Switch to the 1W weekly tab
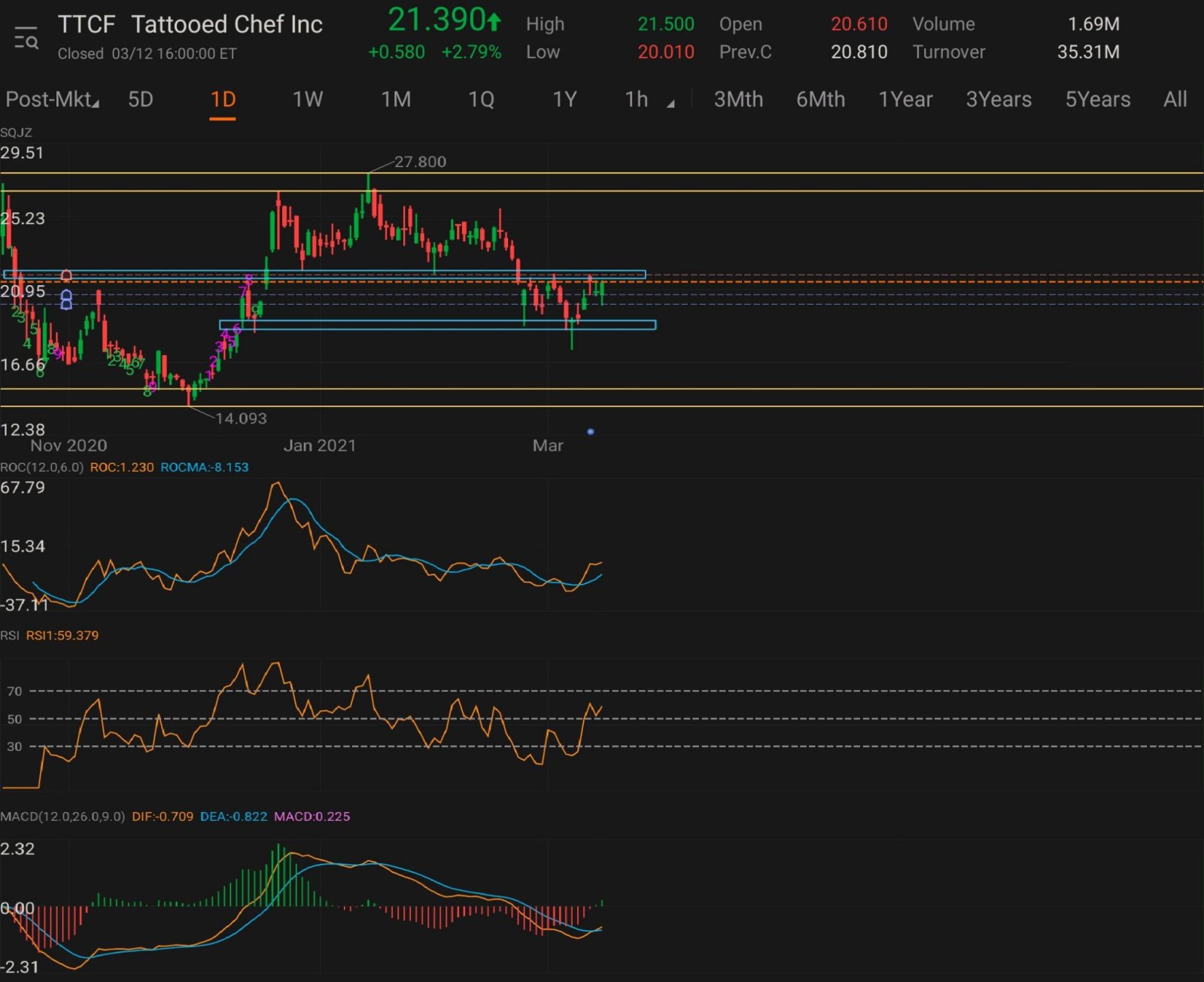The height and width of the screenshot is (982, 1204). tap(308, 99)
